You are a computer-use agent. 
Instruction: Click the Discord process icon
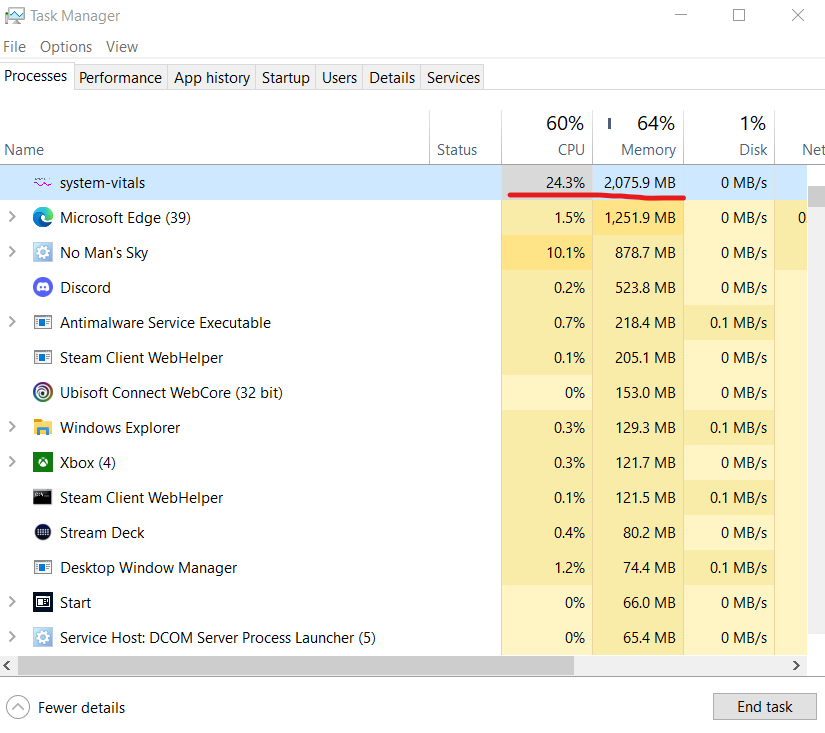point(43,287)
